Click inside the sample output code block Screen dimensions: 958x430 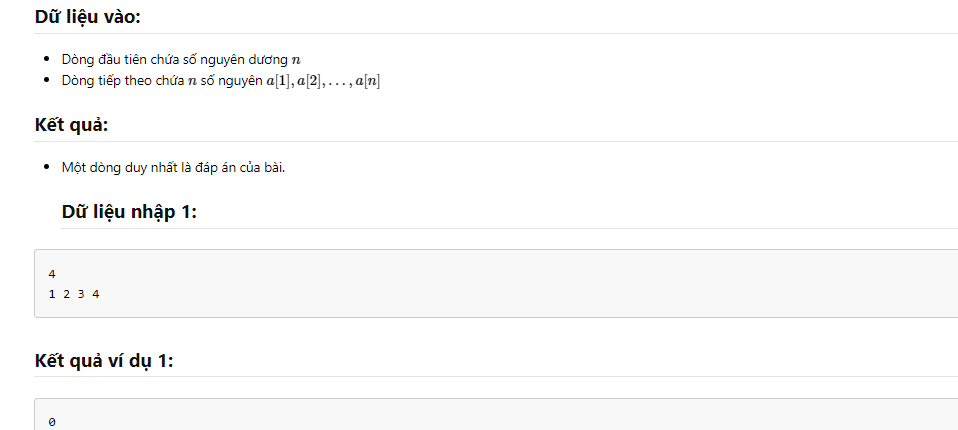pyautogui.click(x=495, y=415)
